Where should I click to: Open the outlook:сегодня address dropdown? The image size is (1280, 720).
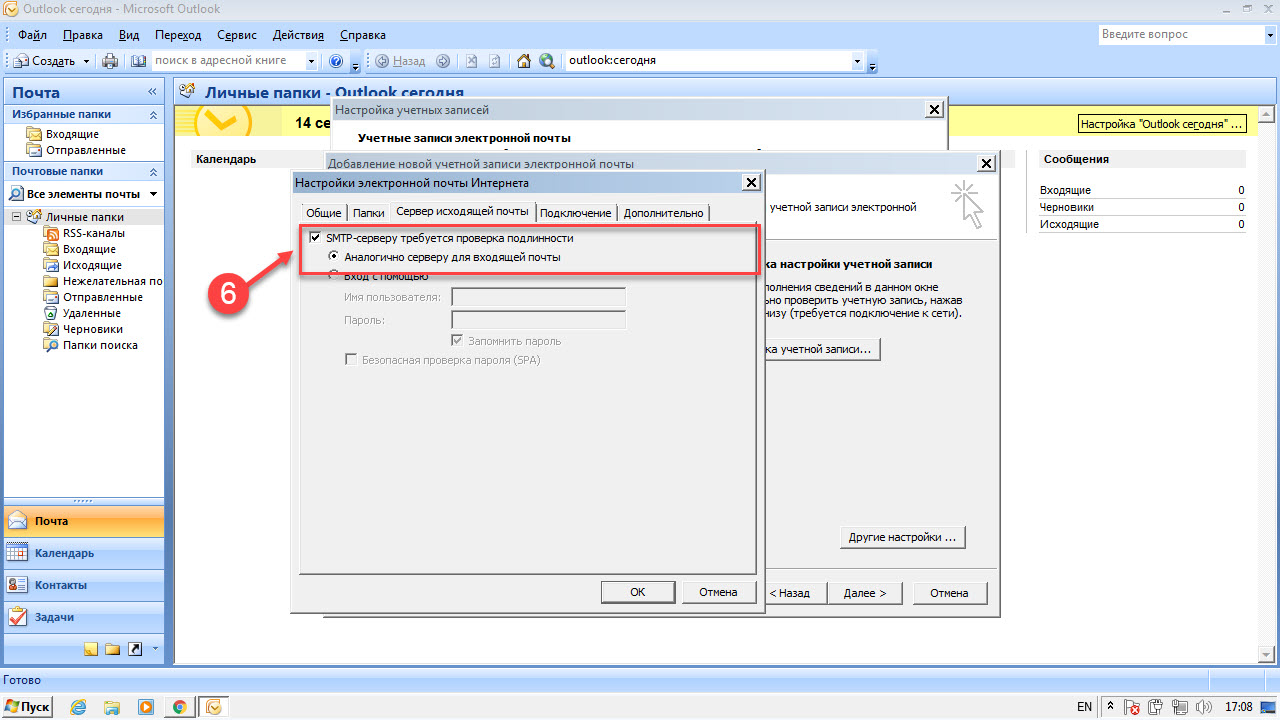pyautogui.click(x=857, y=61)
